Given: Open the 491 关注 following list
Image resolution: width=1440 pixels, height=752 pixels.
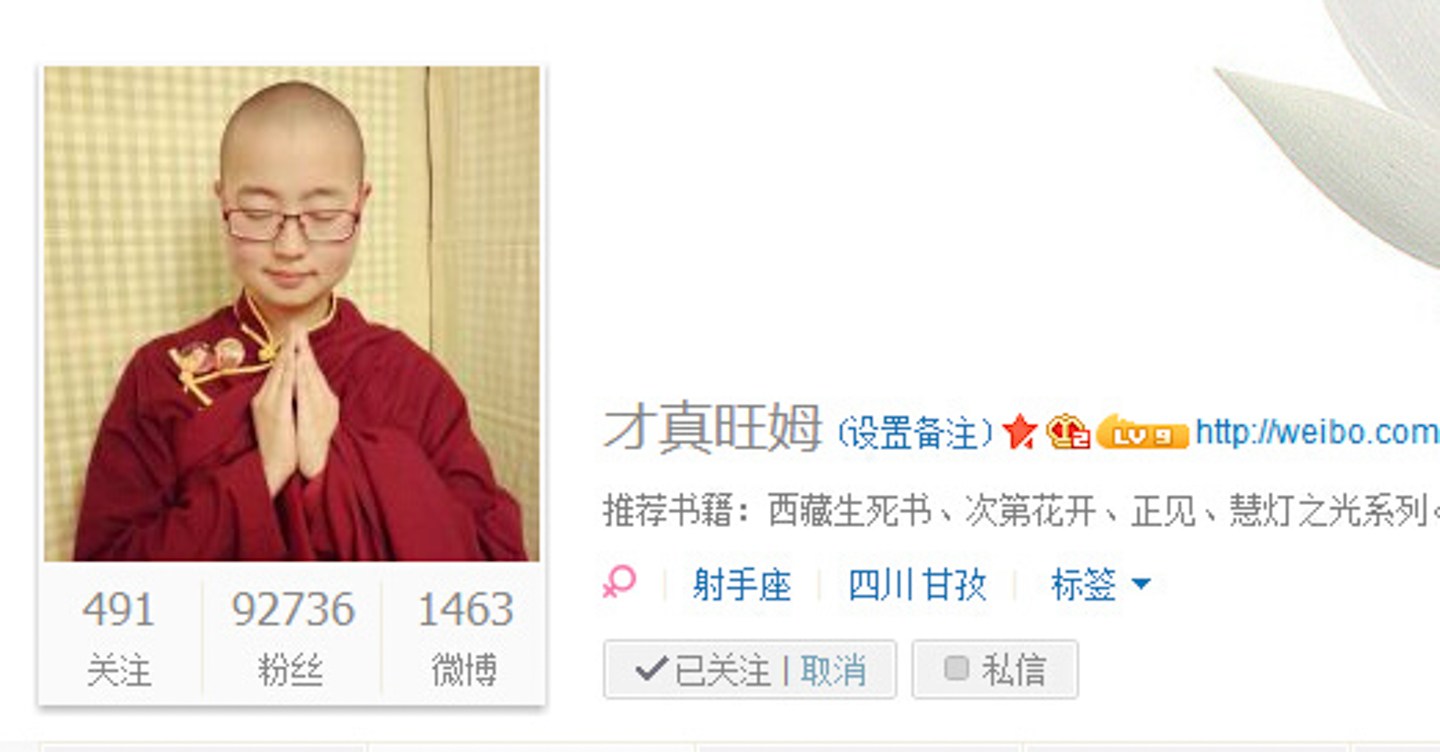Looking at the screenshot, I should click(x=119, y=637).
